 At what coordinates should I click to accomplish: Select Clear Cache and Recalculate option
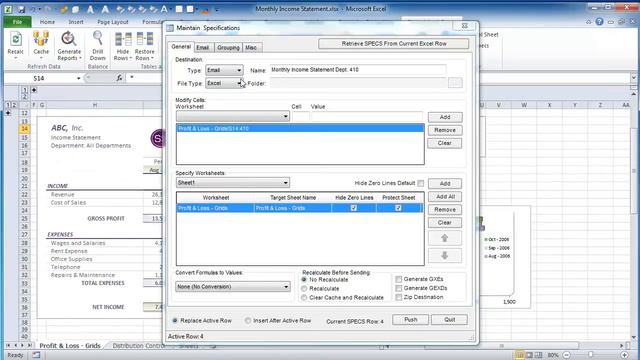click(x=304, y=298)
